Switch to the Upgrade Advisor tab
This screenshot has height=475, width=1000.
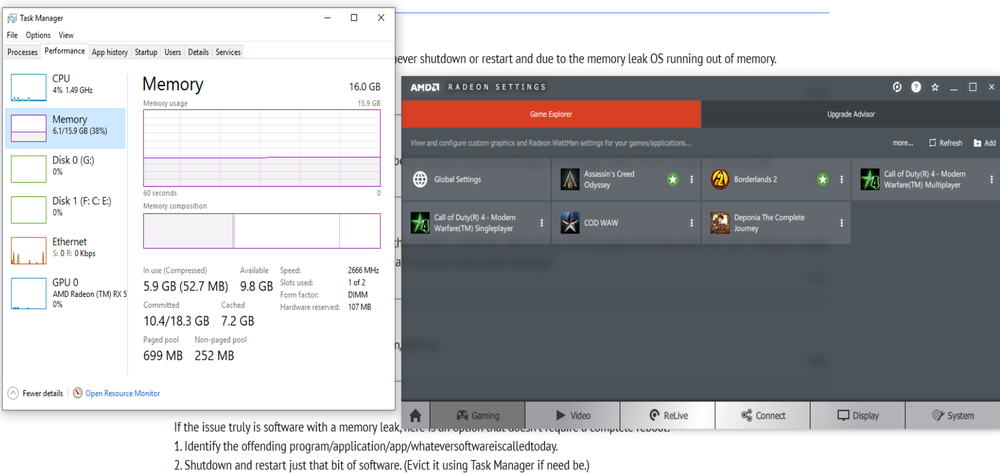849,115
